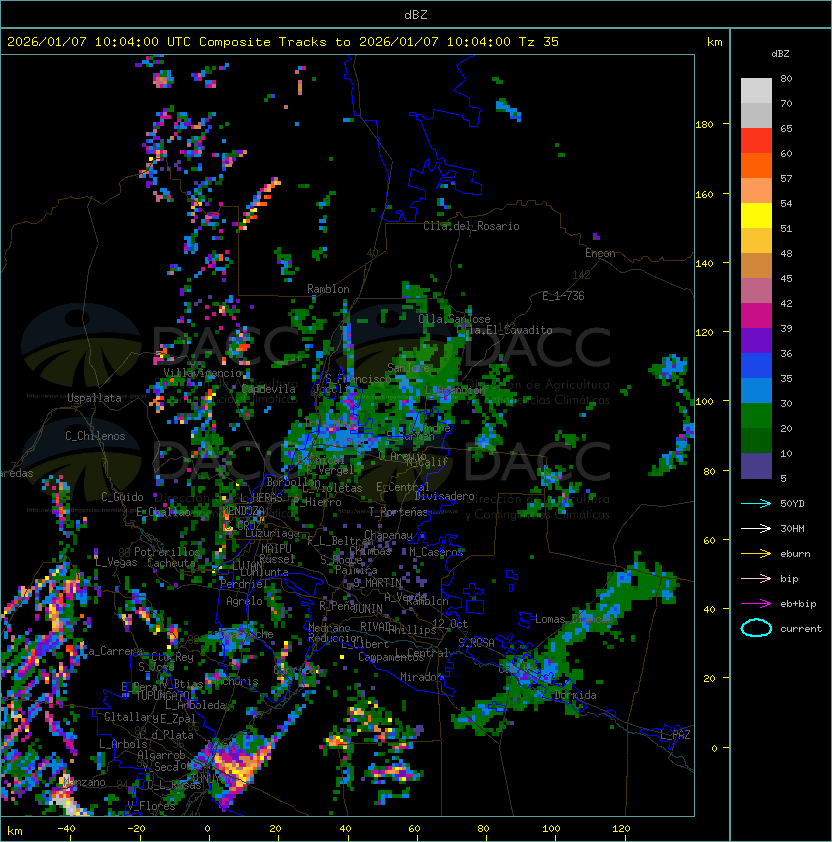
Task: Click the 'TUPUNGATO' map label
Action: 161,695
